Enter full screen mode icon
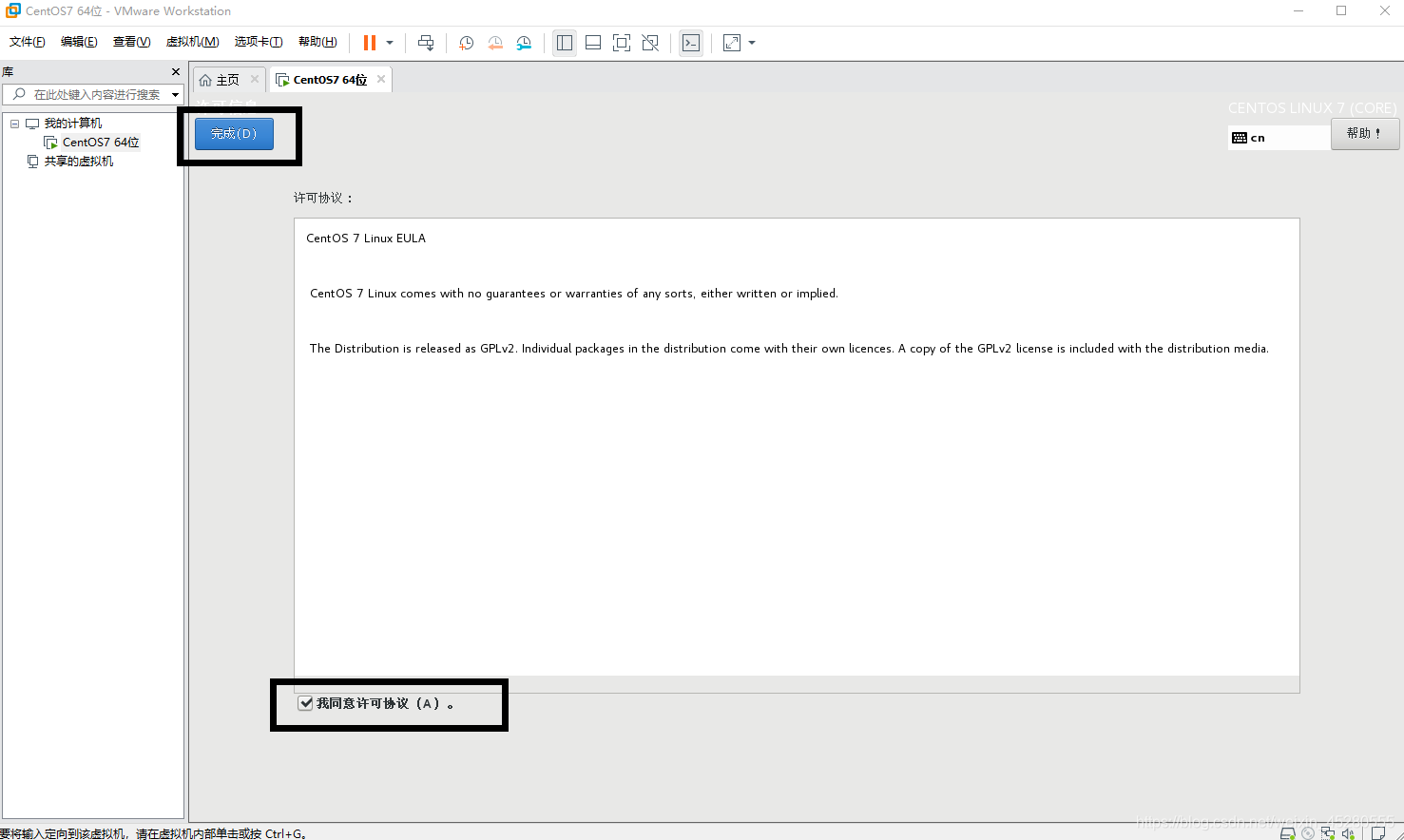1404x840 pixels. point(622,43)
